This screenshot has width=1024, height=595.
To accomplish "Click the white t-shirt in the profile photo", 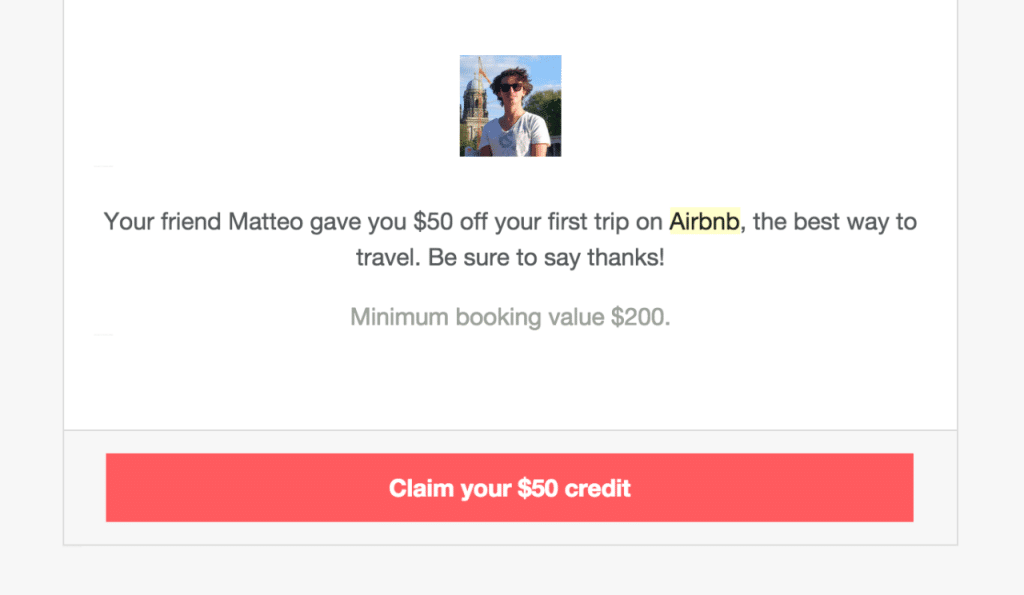I will 514,135.
